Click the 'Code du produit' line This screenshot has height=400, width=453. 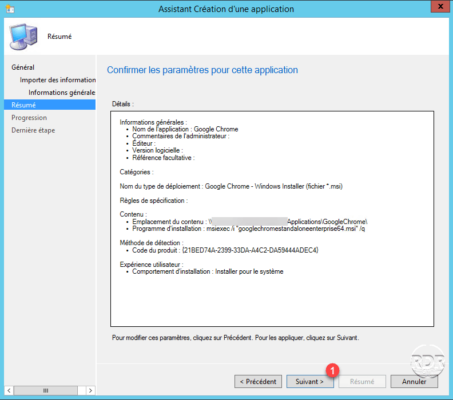225,250
